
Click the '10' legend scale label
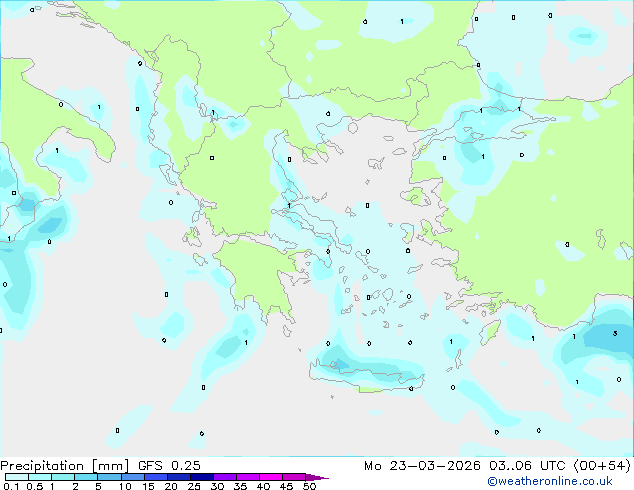point(125,486)
